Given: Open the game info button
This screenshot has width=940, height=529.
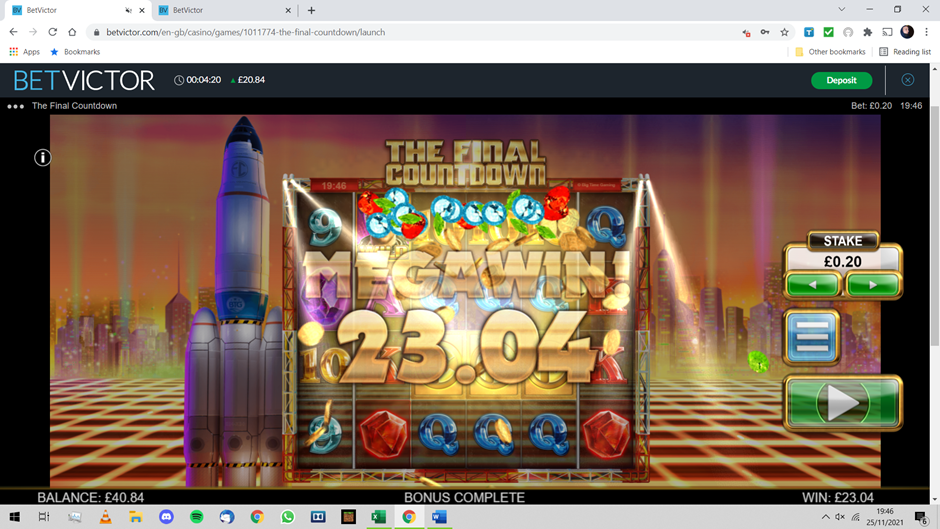Looking at the screenshot, I should 42,158.
